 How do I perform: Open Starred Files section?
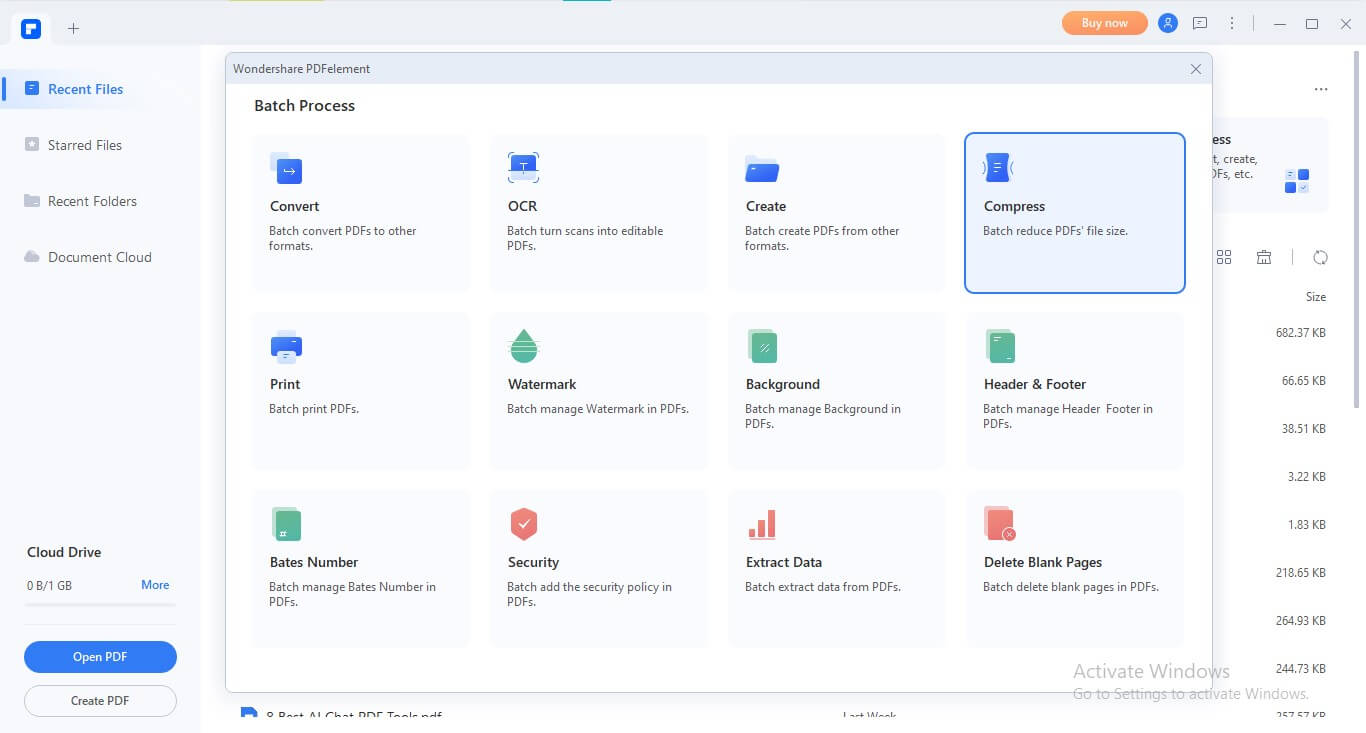tap(100, 145)
